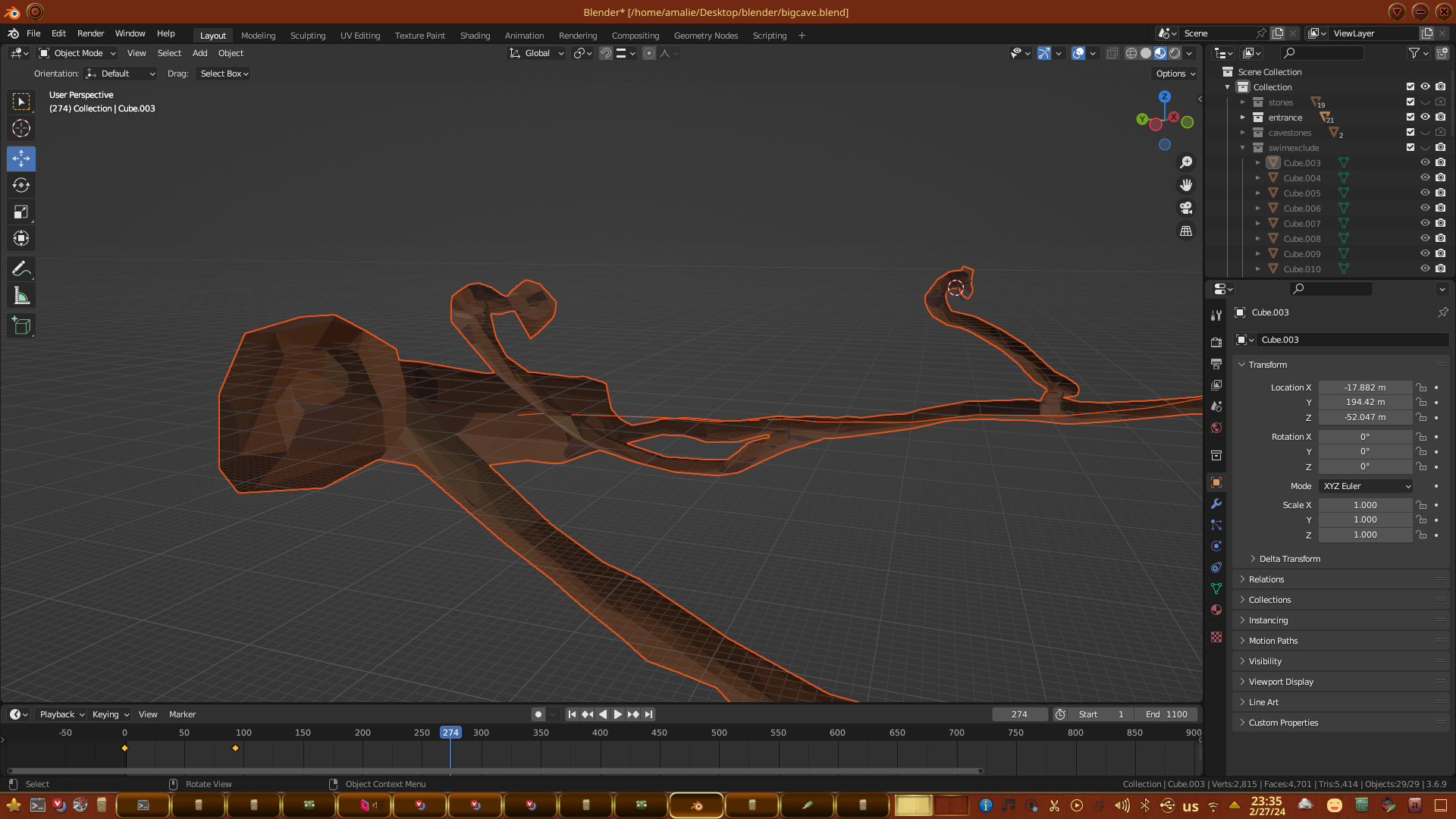Open the Render menu
The height and width of the screenshot is (819, 1456).
(x=90, y=33)
